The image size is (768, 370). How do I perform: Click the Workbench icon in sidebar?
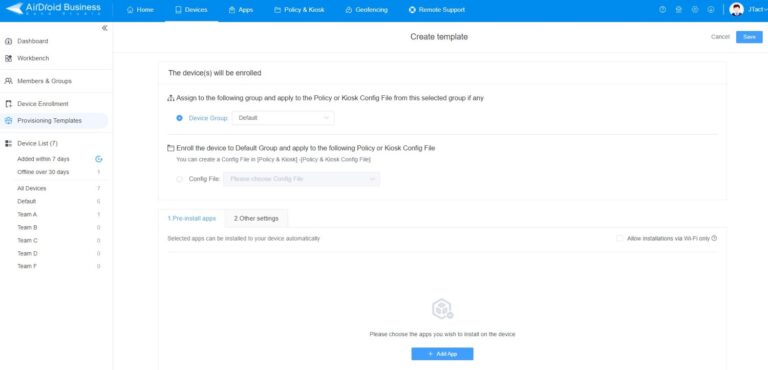point(8,58)
